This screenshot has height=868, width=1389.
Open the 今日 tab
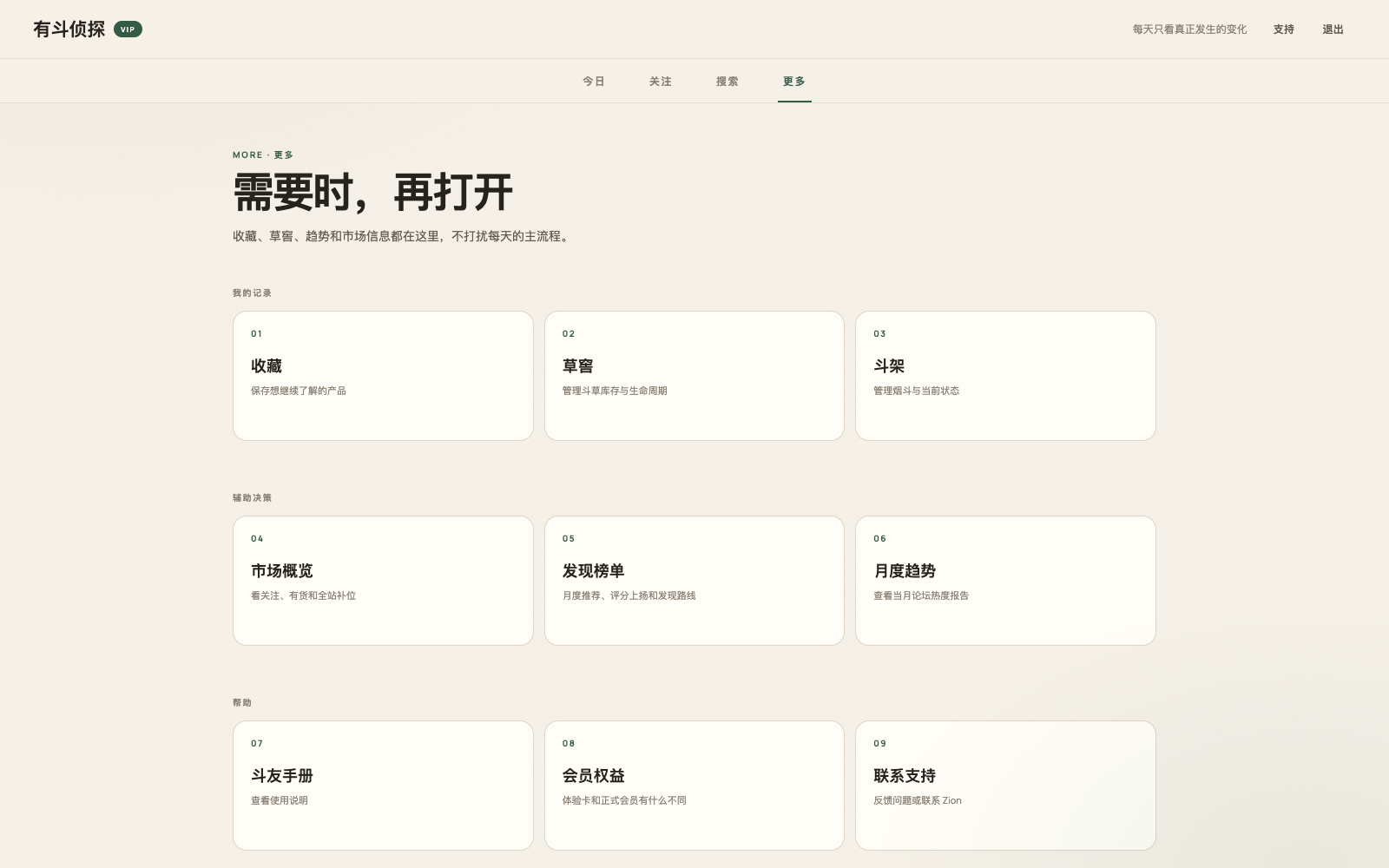click(594, 82)
